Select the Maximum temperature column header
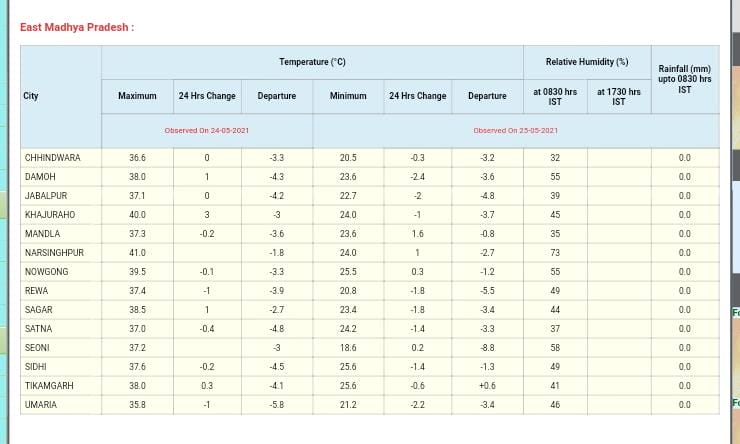The image size is (740, 444). coord(137,96)
